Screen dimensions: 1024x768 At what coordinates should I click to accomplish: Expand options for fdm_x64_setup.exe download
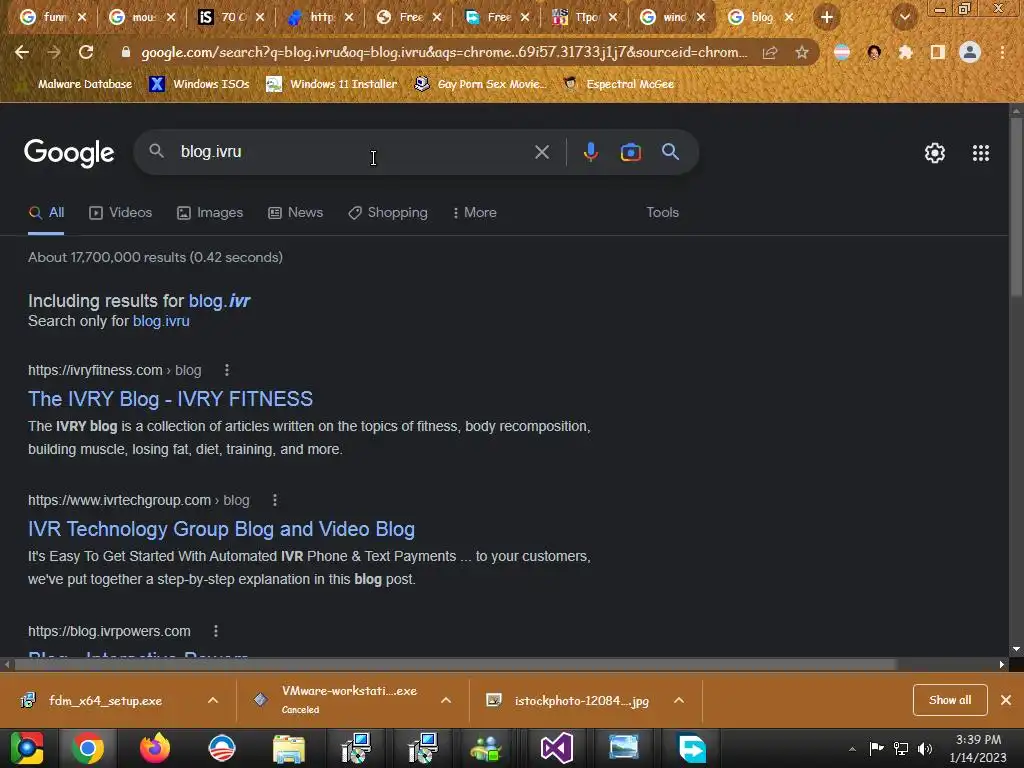click(213, 700)
